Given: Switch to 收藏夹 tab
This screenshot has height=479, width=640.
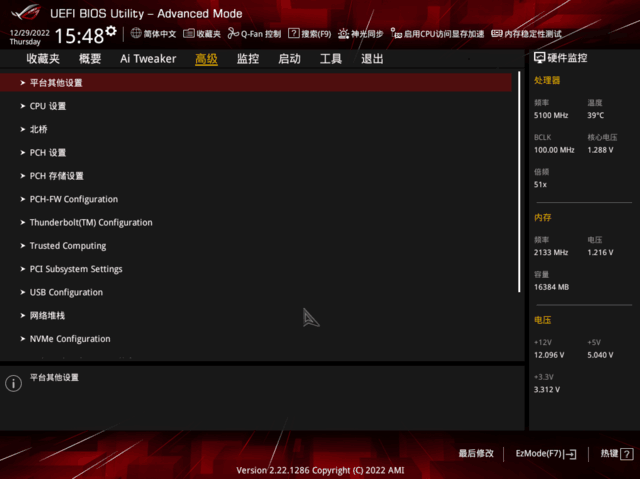Looking at the screenshot, I should [x=43, y=59].
